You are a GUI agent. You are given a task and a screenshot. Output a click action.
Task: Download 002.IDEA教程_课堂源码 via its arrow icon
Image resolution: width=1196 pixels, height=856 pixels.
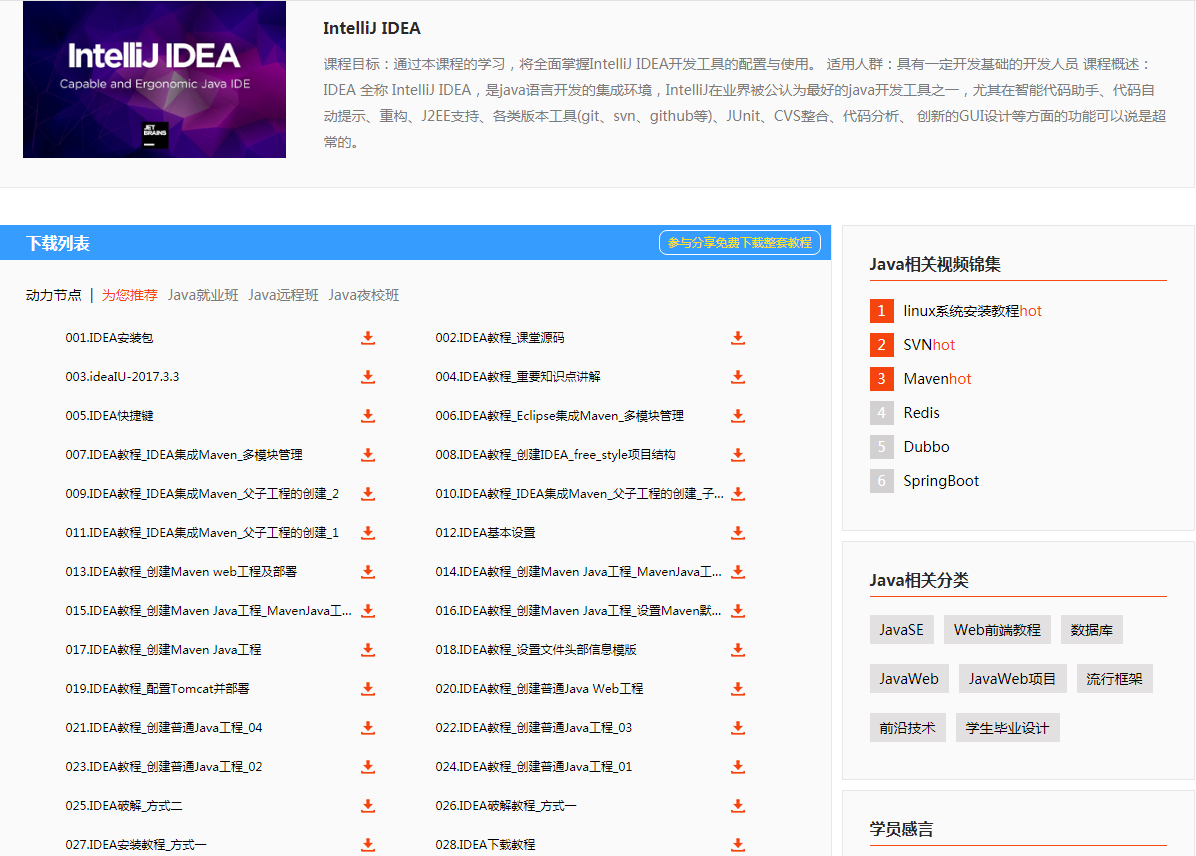(738, 338)
